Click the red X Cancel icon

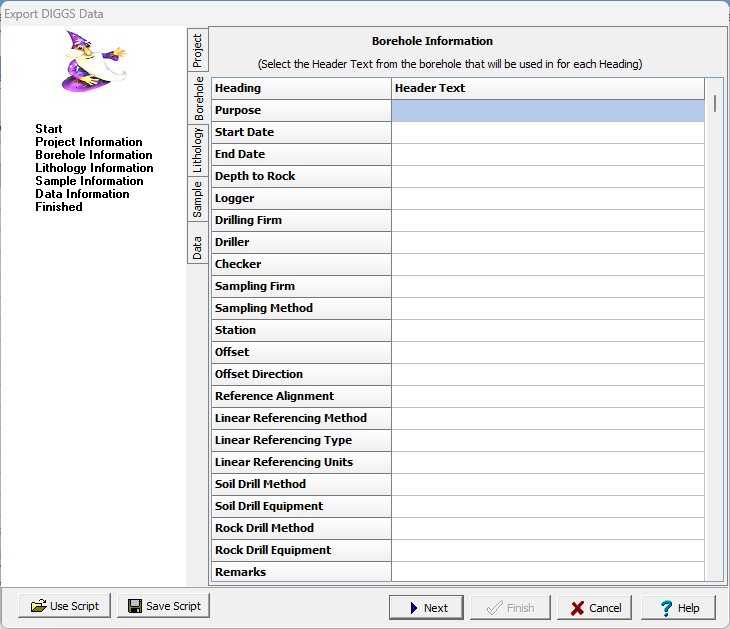tap(577, 607)
